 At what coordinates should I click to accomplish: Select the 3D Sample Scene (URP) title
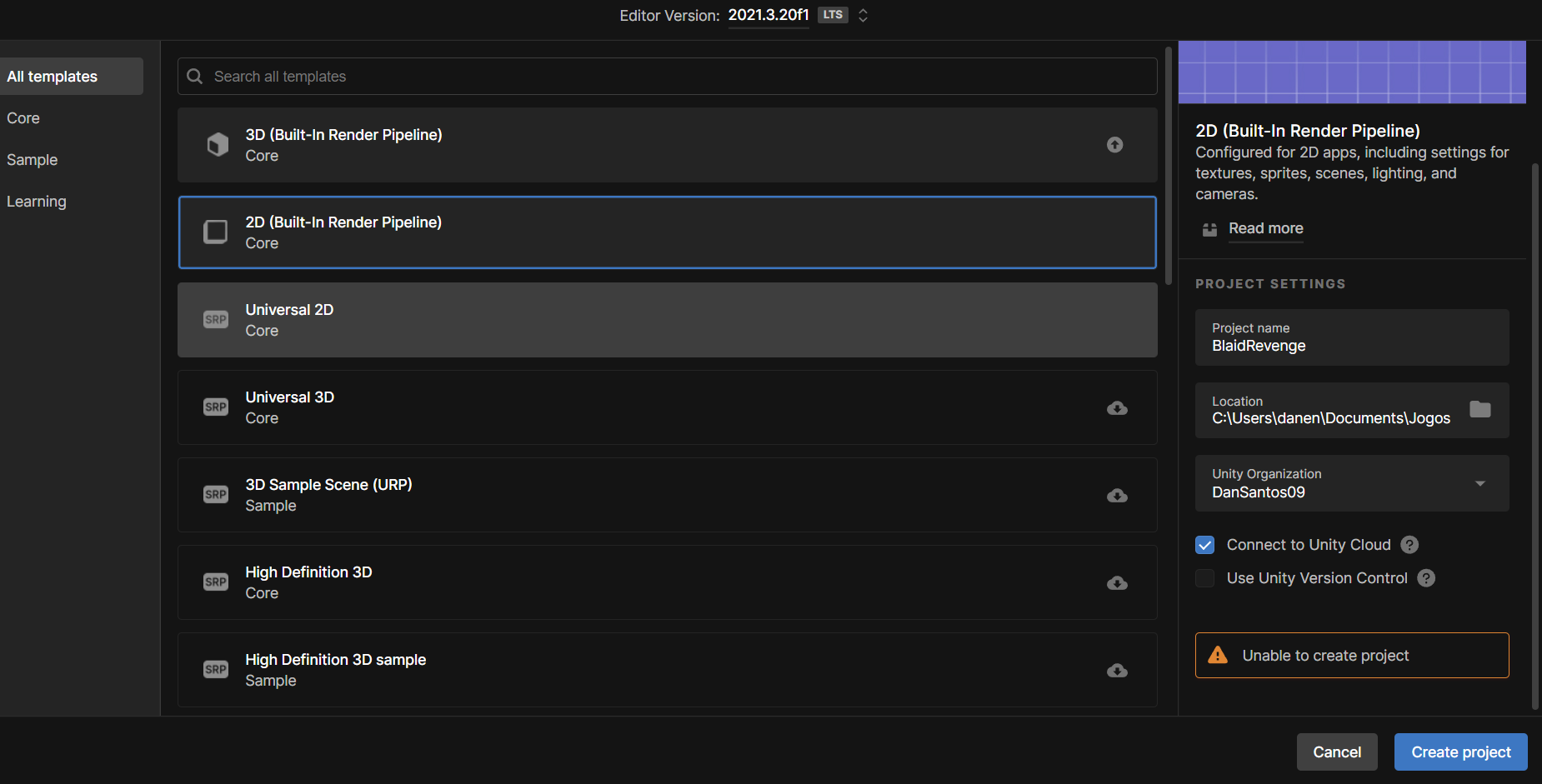coord(328,485)
